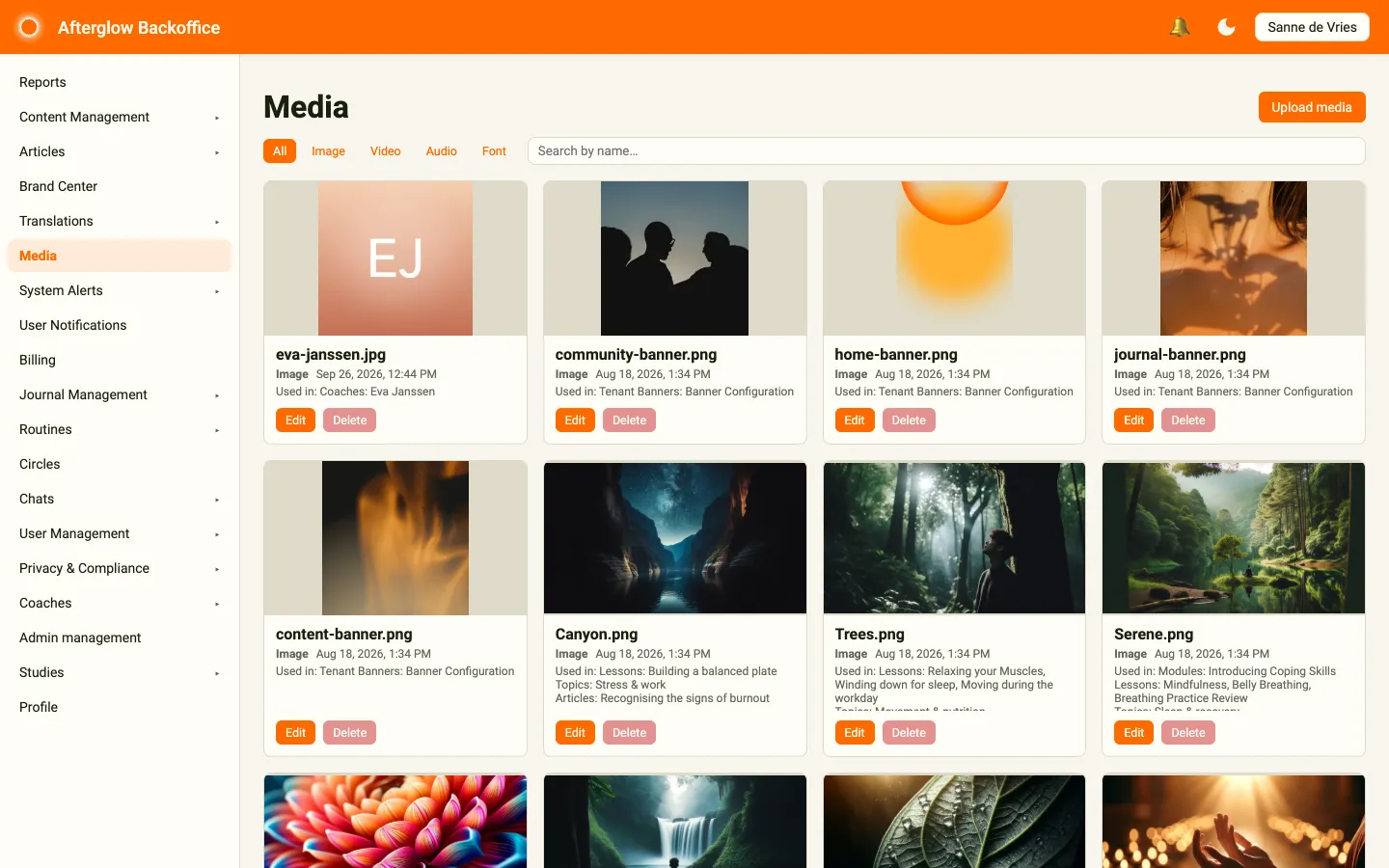Go to Profile in sidebar
Screen dimensions: 1389x868
click(x=120, y=707)
